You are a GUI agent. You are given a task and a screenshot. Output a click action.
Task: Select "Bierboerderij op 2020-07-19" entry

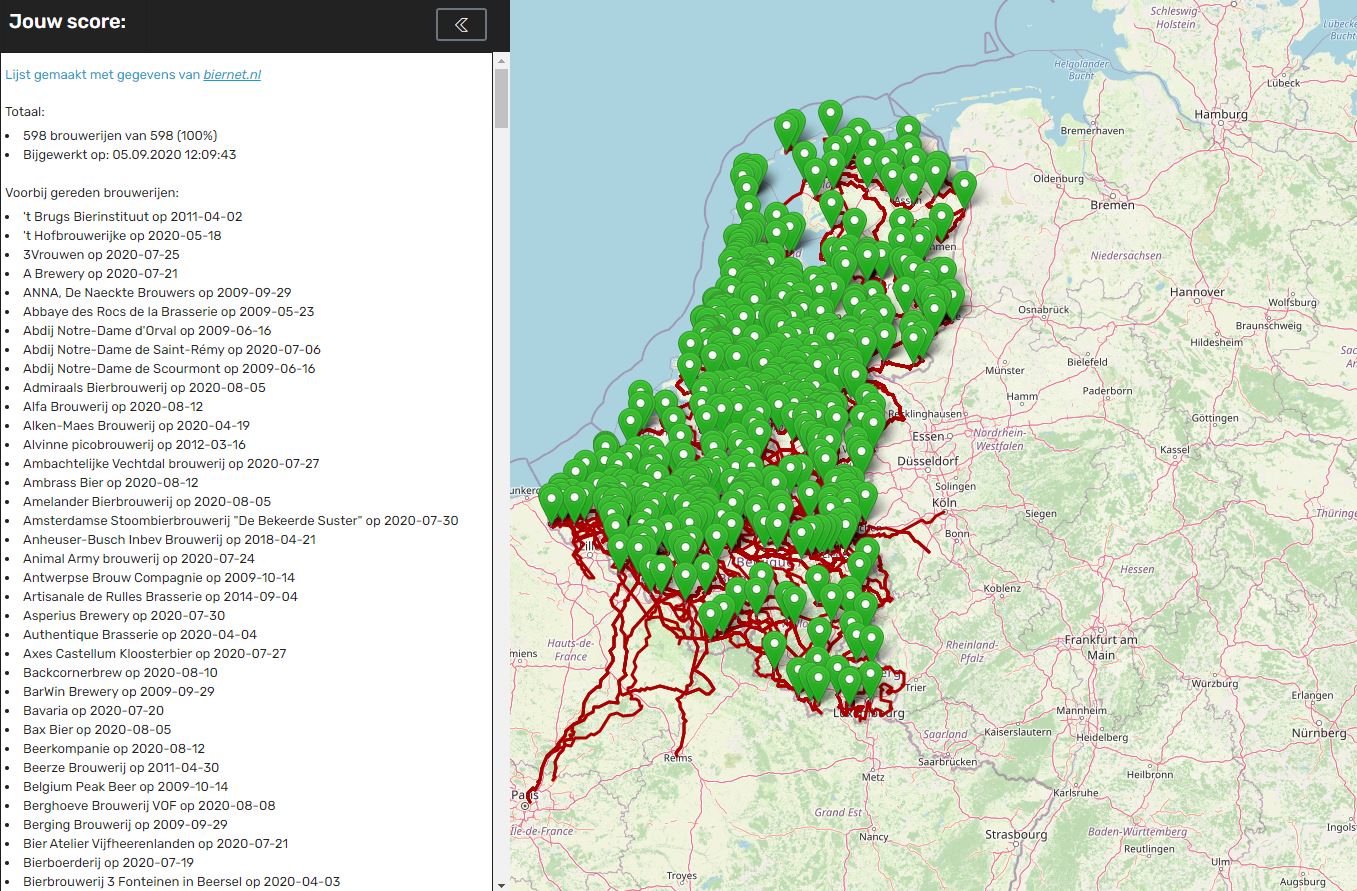click(108, 863)
